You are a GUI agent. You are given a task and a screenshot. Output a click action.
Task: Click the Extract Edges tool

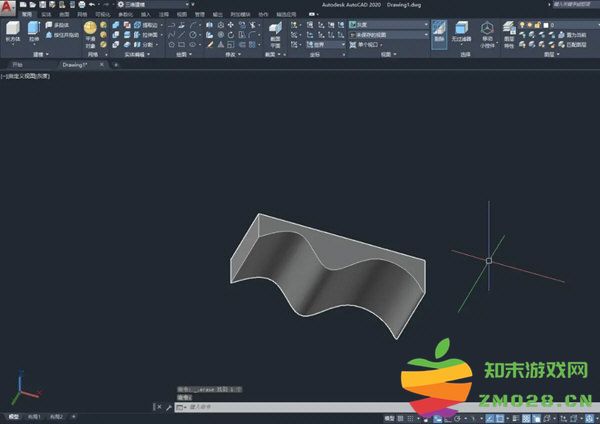coord(147,25)
